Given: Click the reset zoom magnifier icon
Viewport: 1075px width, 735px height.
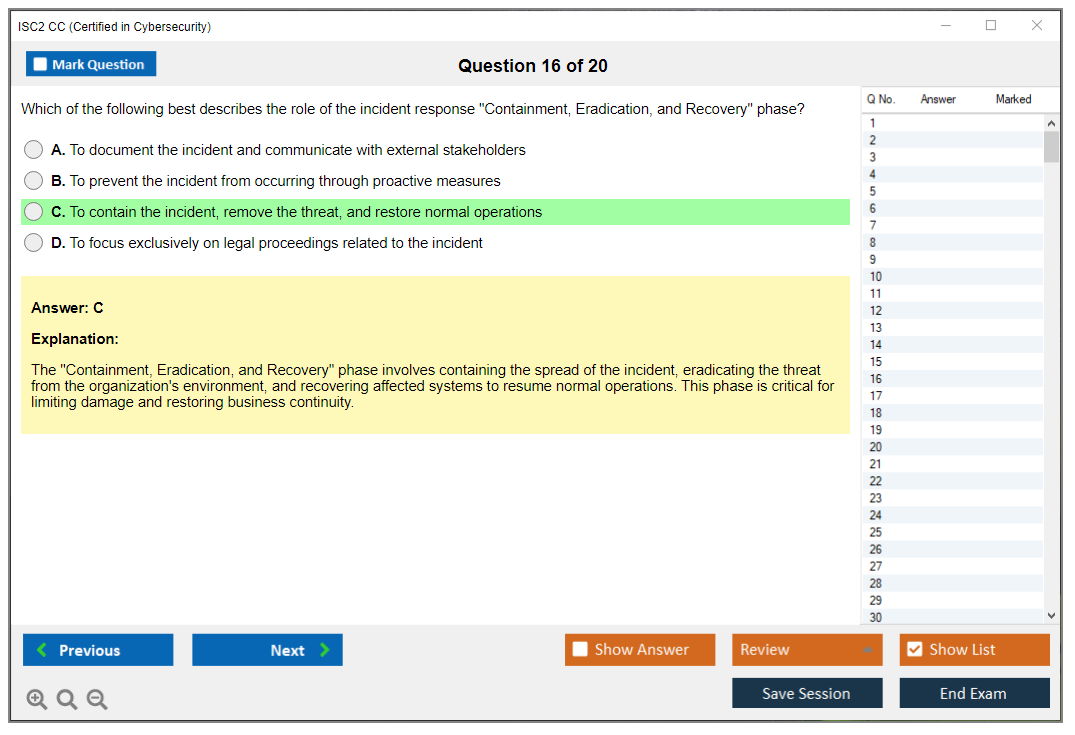Looking at the screenshot, I should pyautogui.click(x=67, y=700).
